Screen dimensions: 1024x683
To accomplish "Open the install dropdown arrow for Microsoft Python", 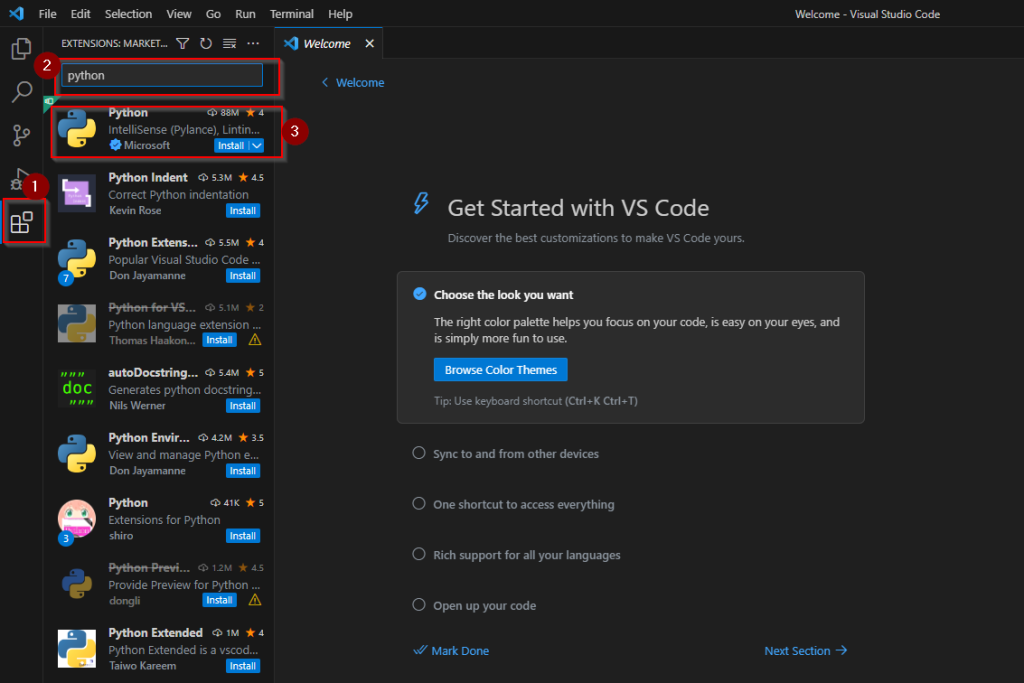I will [x=257, y=146].
